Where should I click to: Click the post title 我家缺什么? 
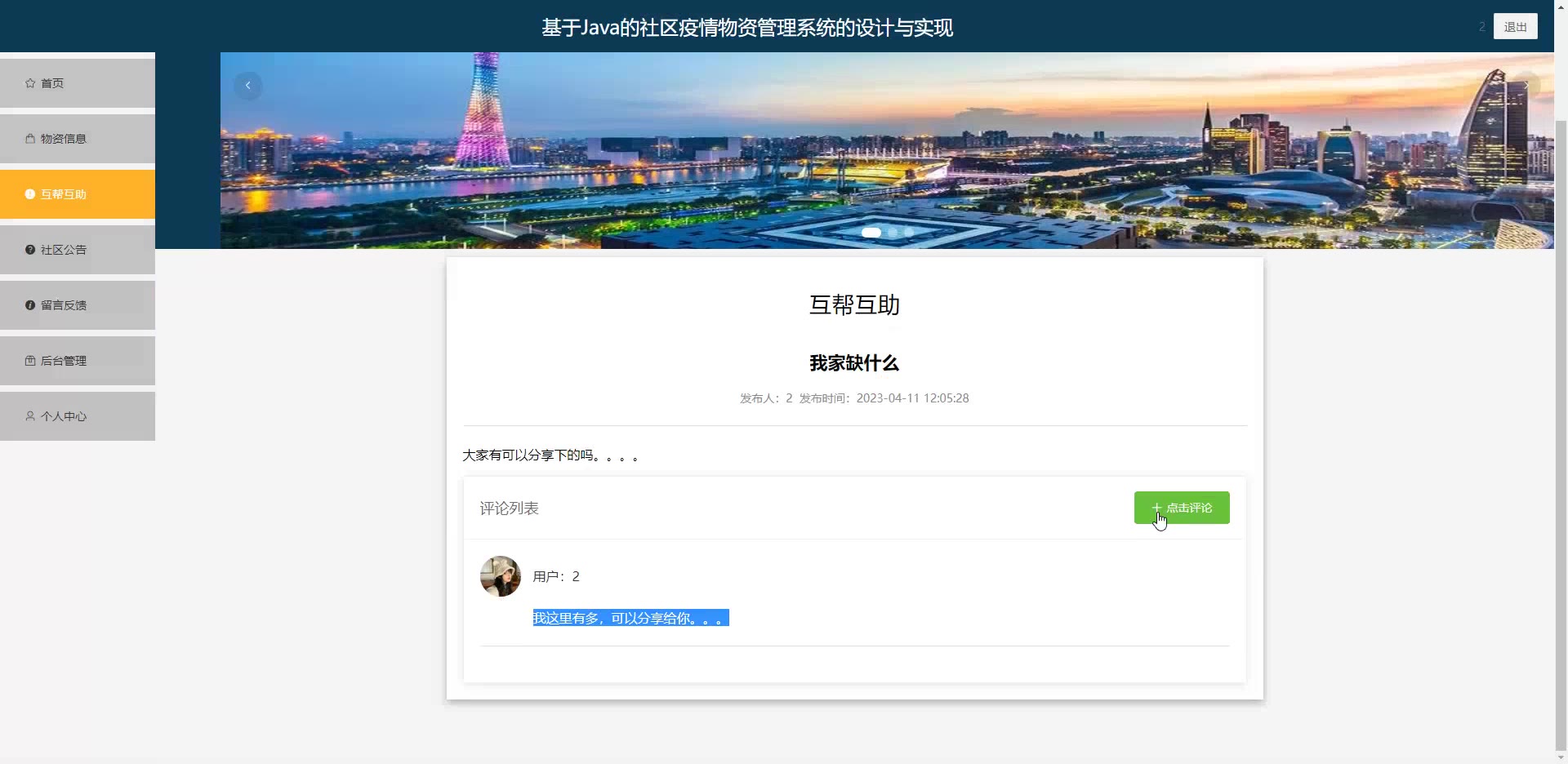click(x=854, y=363)
